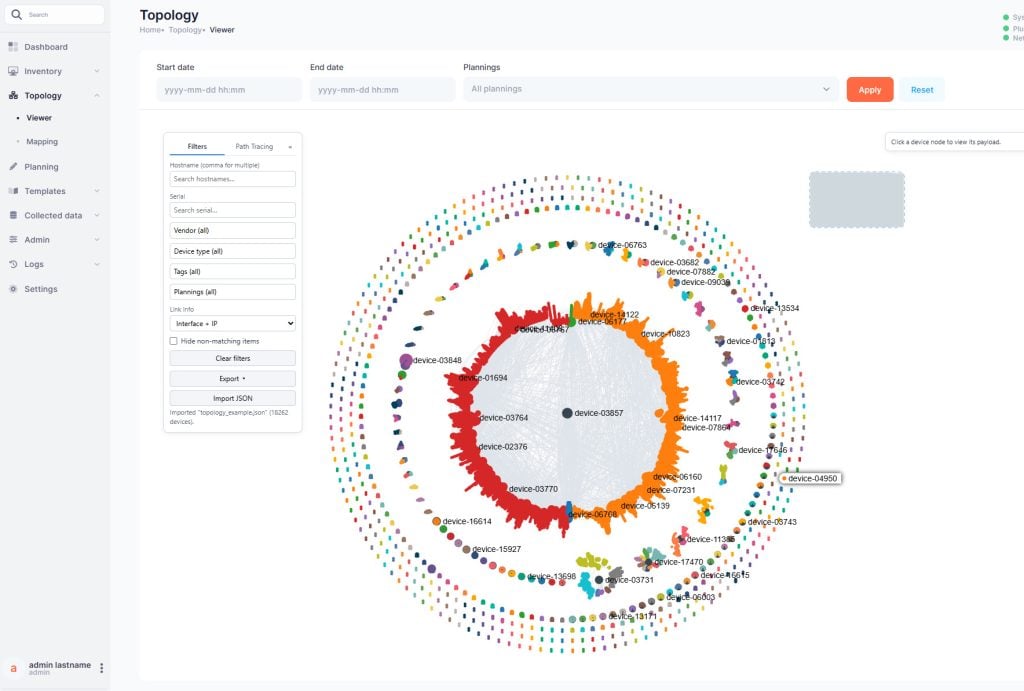Click the device-10823 label
The image size is (1024, 691).
(x=665, y=334)
